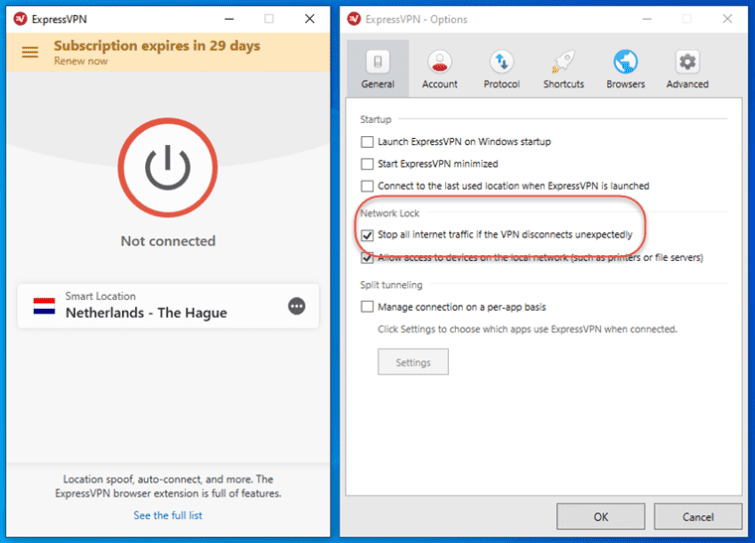Viewport: 755px width, 543px height.
Task: Enable Manage connection on per-app basis
Action: pos(368,307)
